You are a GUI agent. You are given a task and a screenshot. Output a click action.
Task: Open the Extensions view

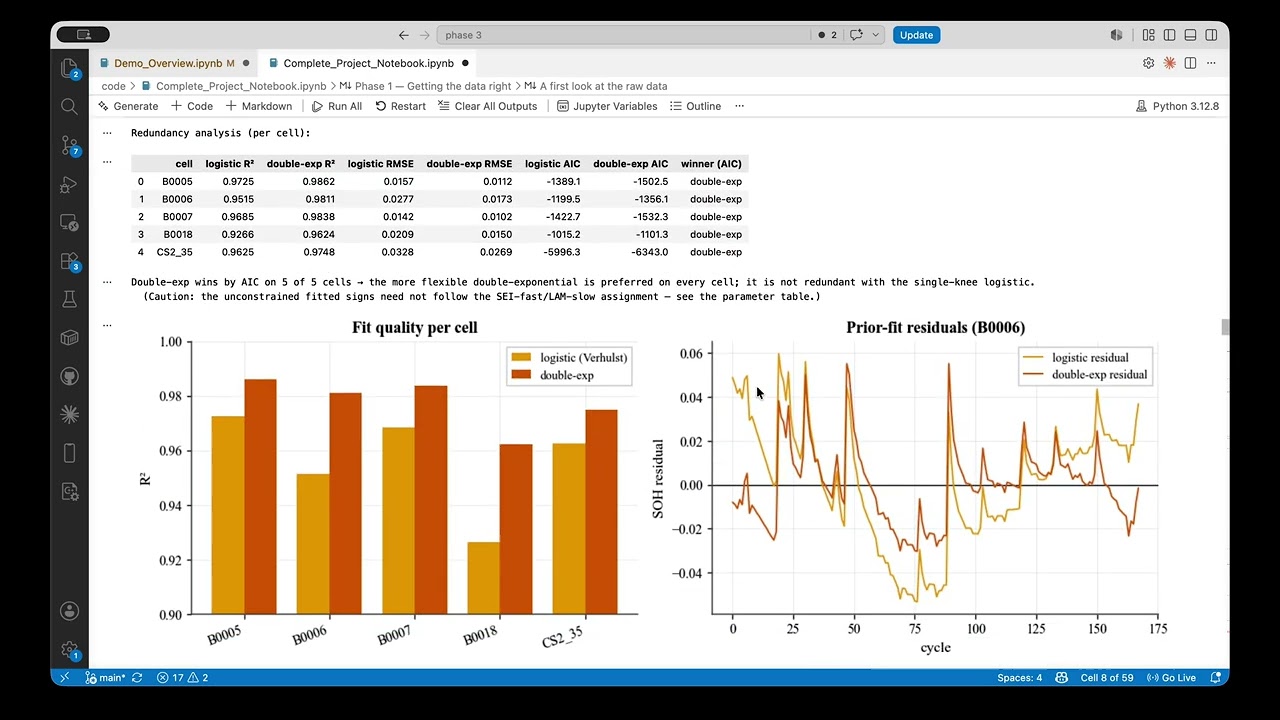click(69, 261)
